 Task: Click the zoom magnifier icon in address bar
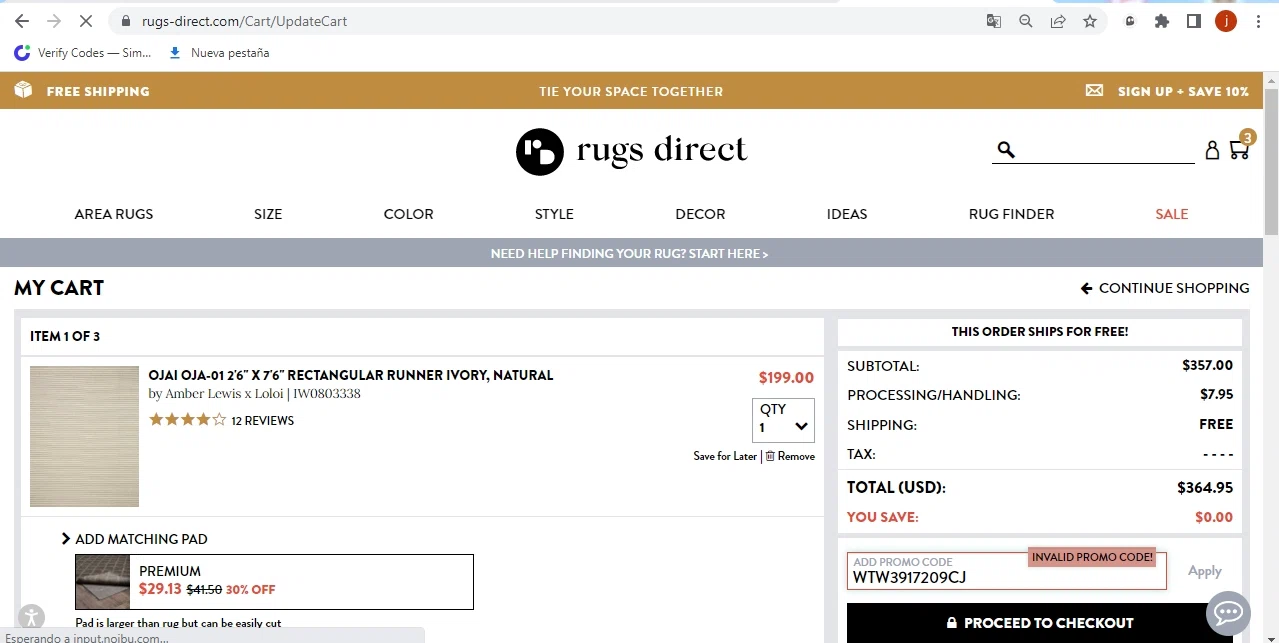pyautogui.click(x=1025, y=21)
